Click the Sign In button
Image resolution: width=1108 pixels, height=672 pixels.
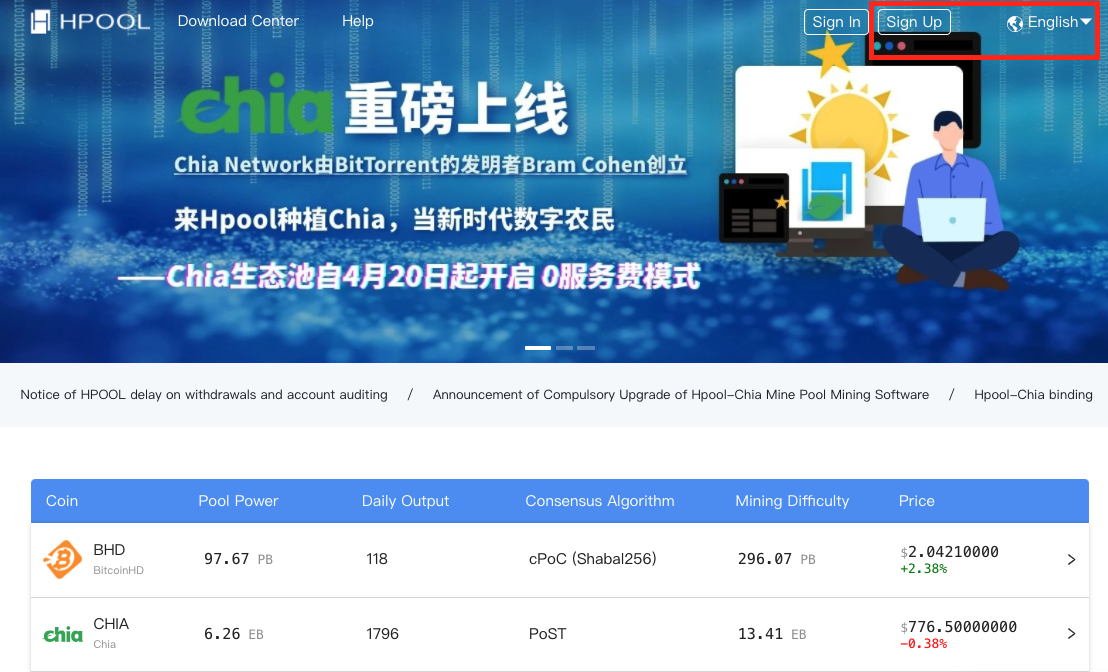point(836,22)
